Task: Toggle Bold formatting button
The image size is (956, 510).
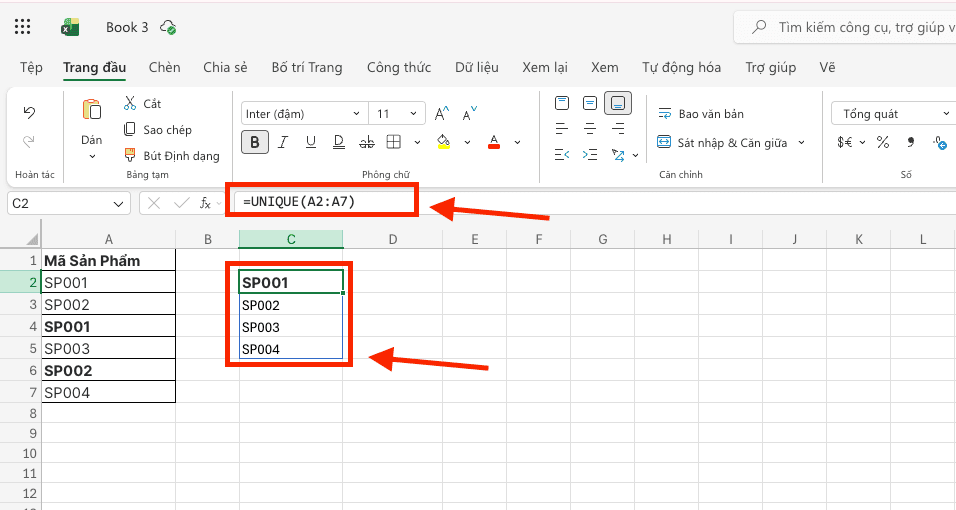Action: [256, 142]
